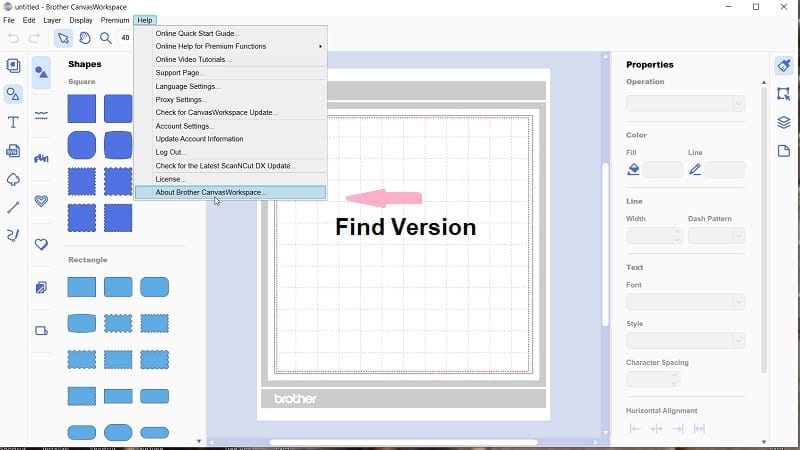
Task: Pick the Zoom magnifier tool
Action: [x=106, y=38]
